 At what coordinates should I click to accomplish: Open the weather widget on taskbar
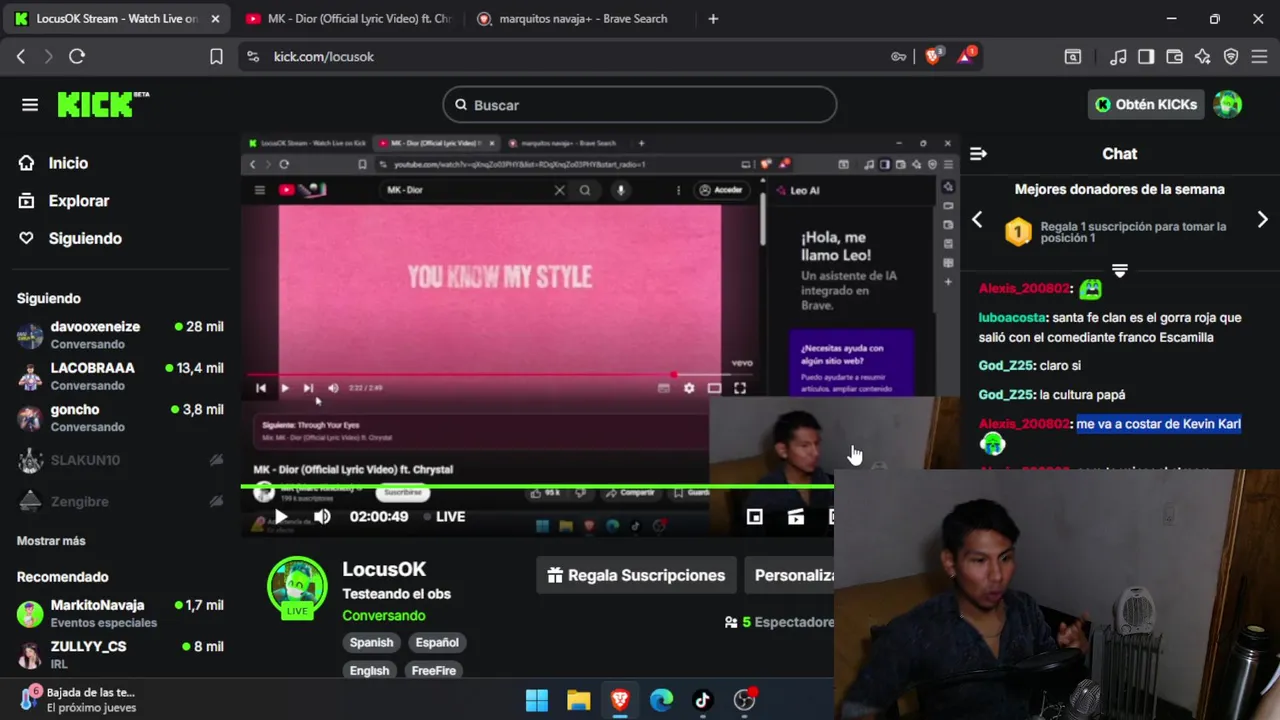tap(80, 700)
